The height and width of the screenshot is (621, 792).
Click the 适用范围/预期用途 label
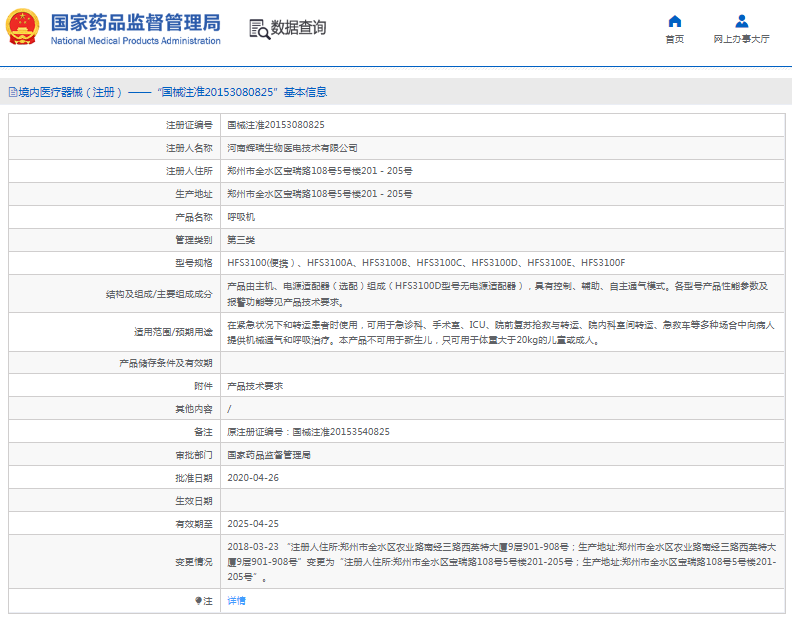(173, 332)
